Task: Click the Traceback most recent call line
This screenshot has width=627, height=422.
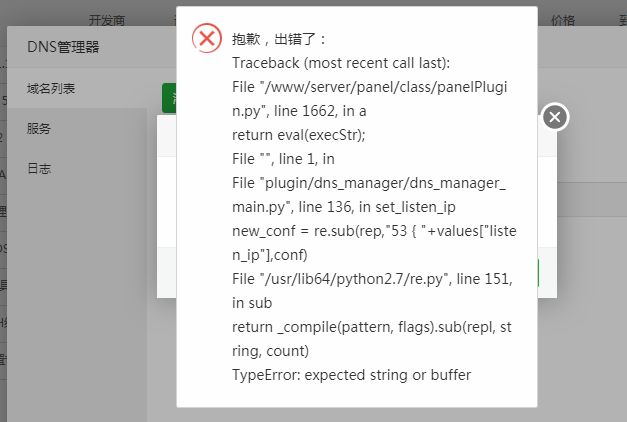Action: 341,63
